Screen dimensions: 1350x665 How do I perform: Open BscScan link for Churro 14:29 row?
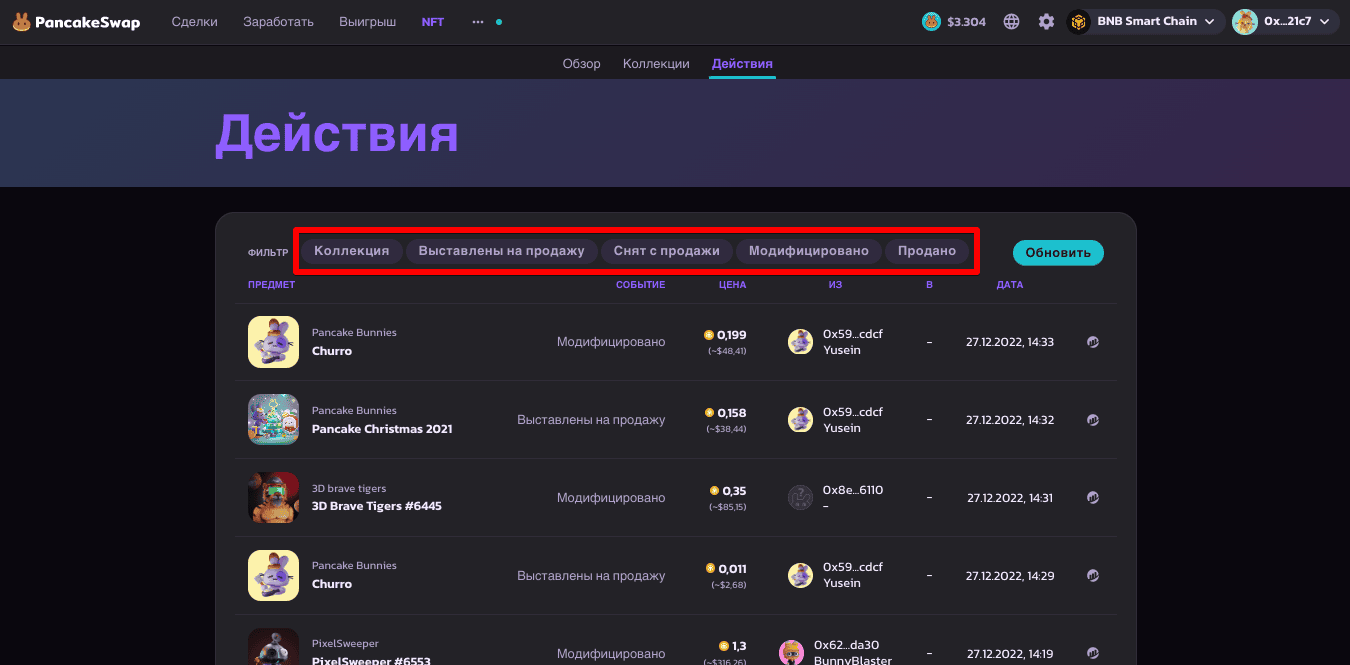click(1093, 576)
